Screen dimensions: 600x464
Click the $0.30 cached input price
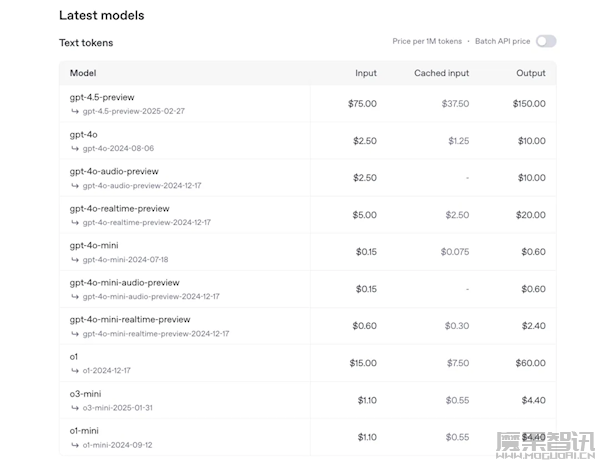457,326
